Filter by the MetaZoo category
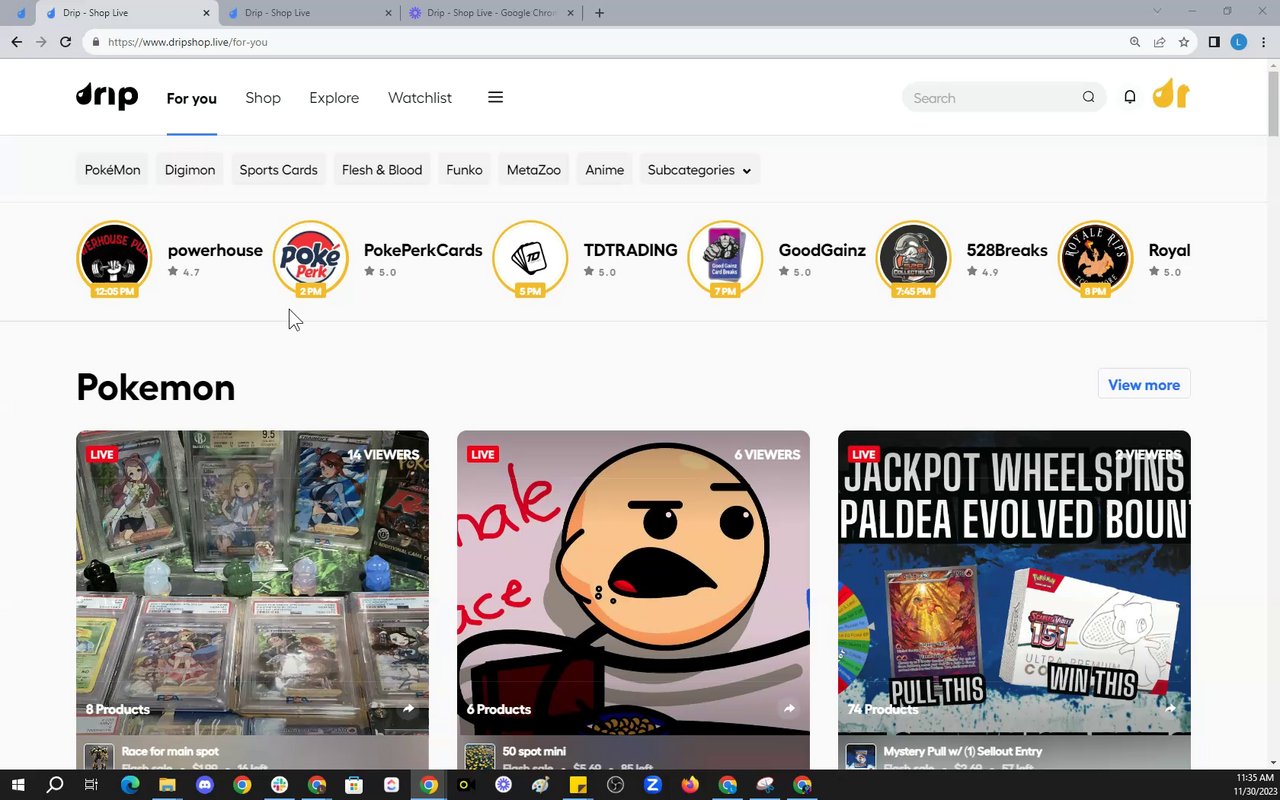1280x800 pixels. (534, 170)
